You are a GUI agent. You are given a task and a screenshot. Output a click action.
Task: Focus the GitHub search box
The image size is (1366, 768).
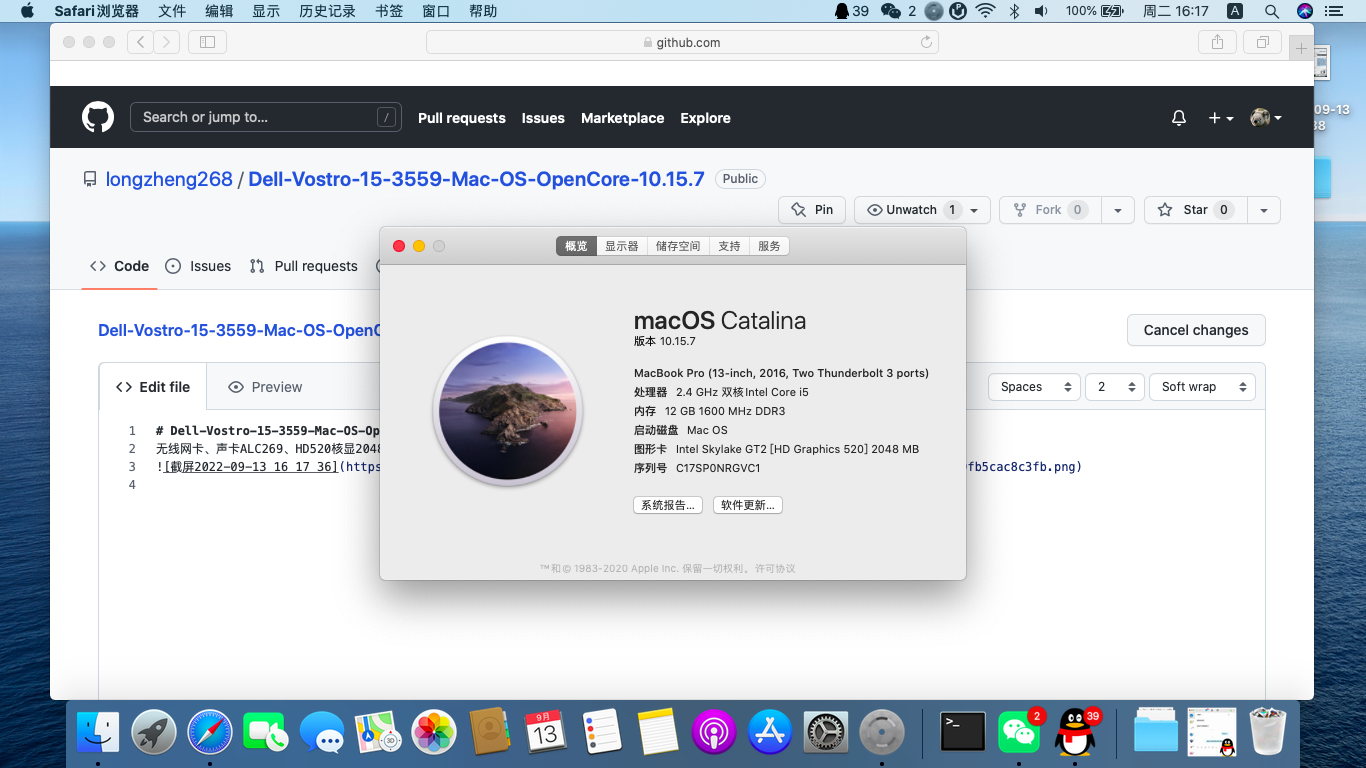(x=265, y=117)
